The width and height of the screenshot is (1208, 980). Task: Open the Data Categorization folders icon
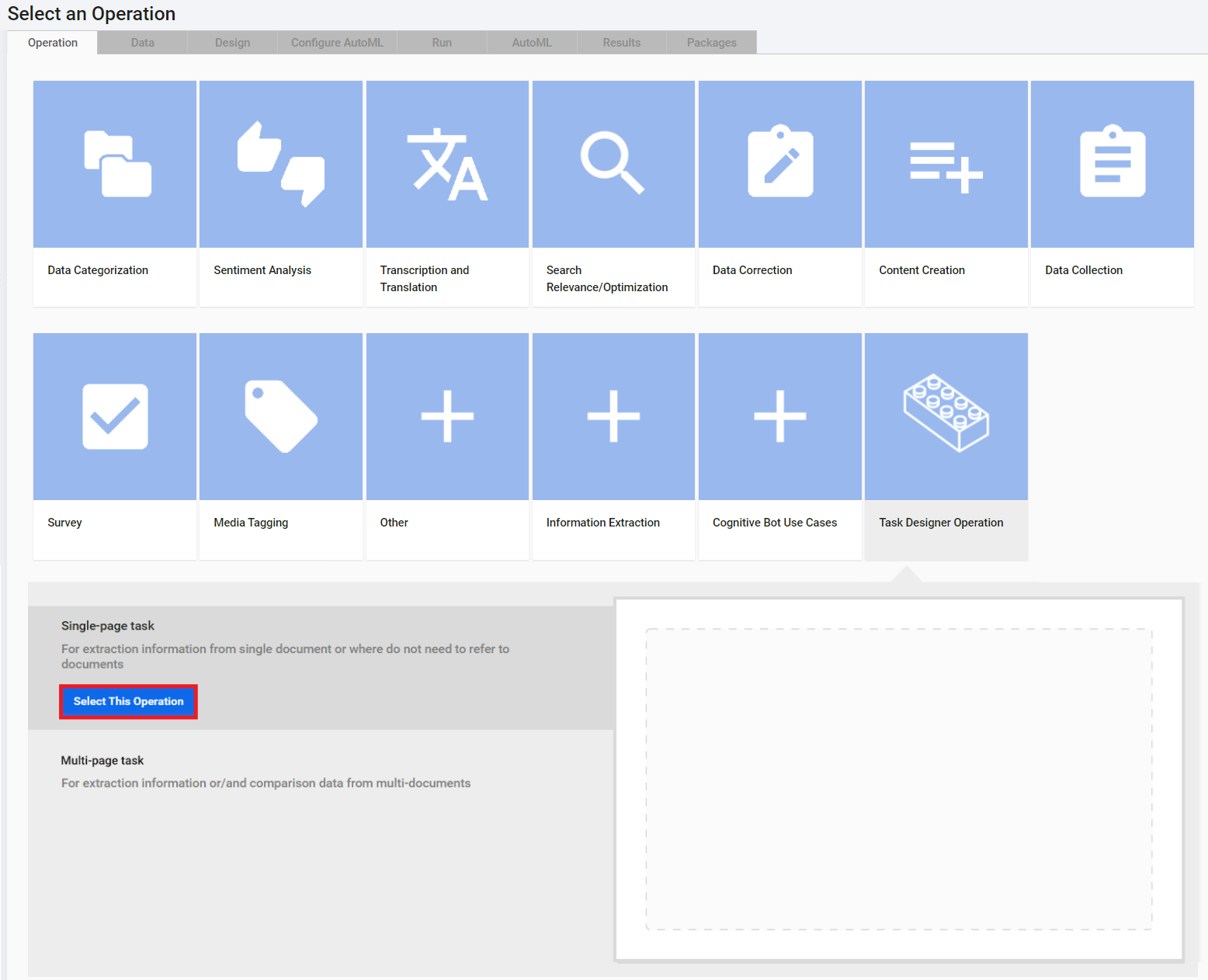(x=117, y=164)
